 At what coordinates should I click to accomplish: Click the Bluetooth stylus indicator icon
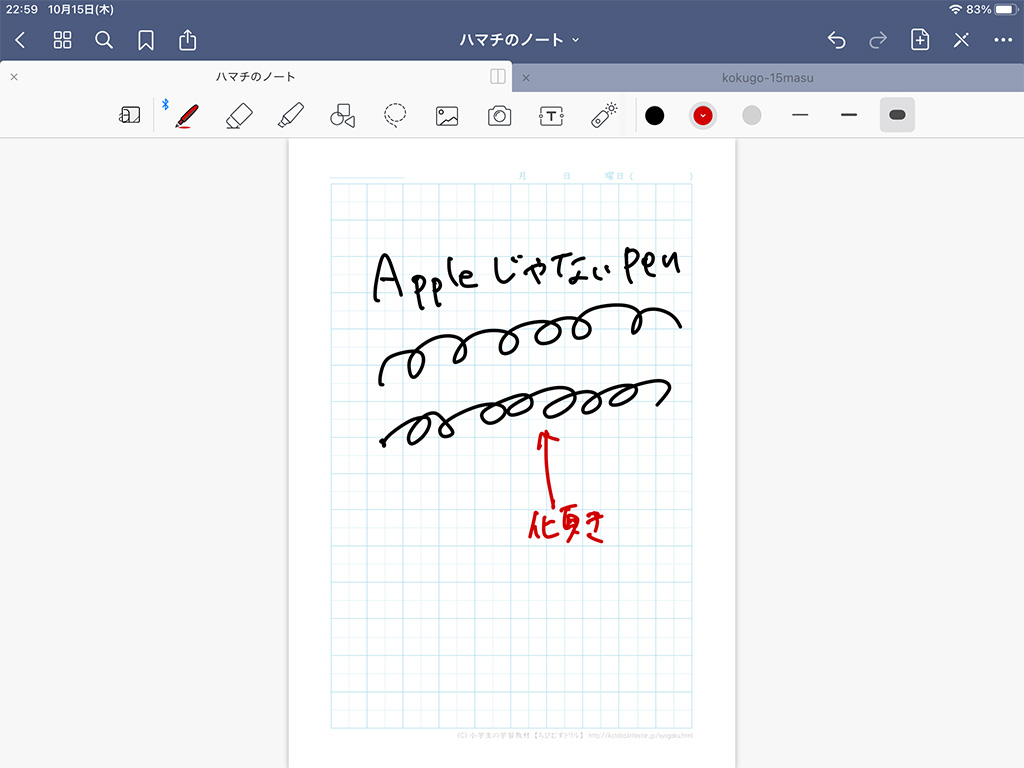165,104
